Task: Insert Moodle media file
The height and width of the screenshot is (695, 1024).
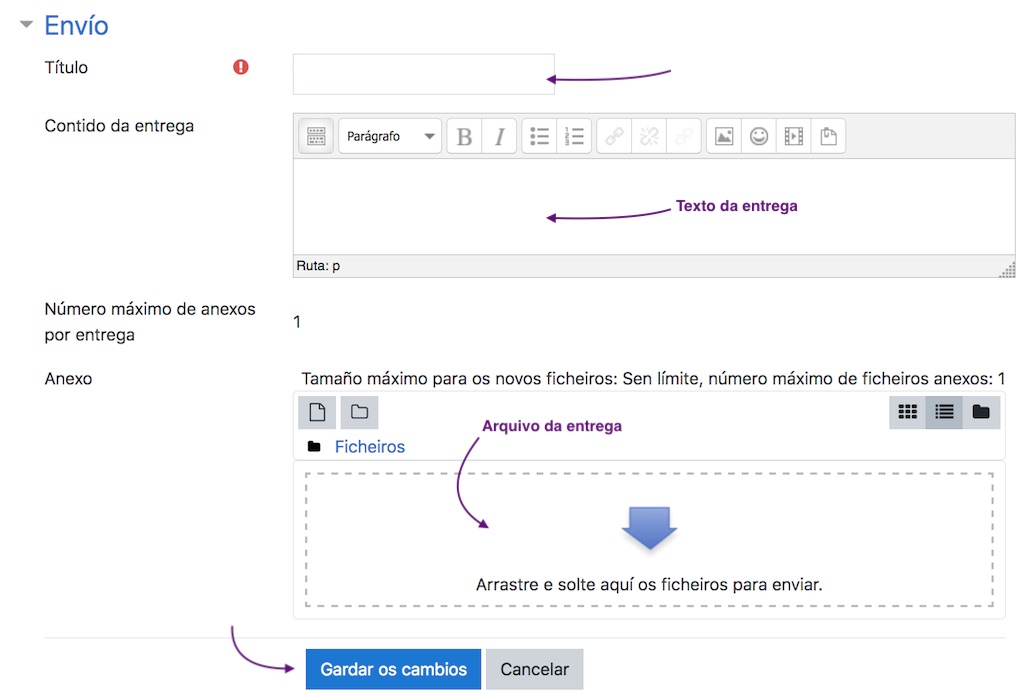Action: coord(794,137)
